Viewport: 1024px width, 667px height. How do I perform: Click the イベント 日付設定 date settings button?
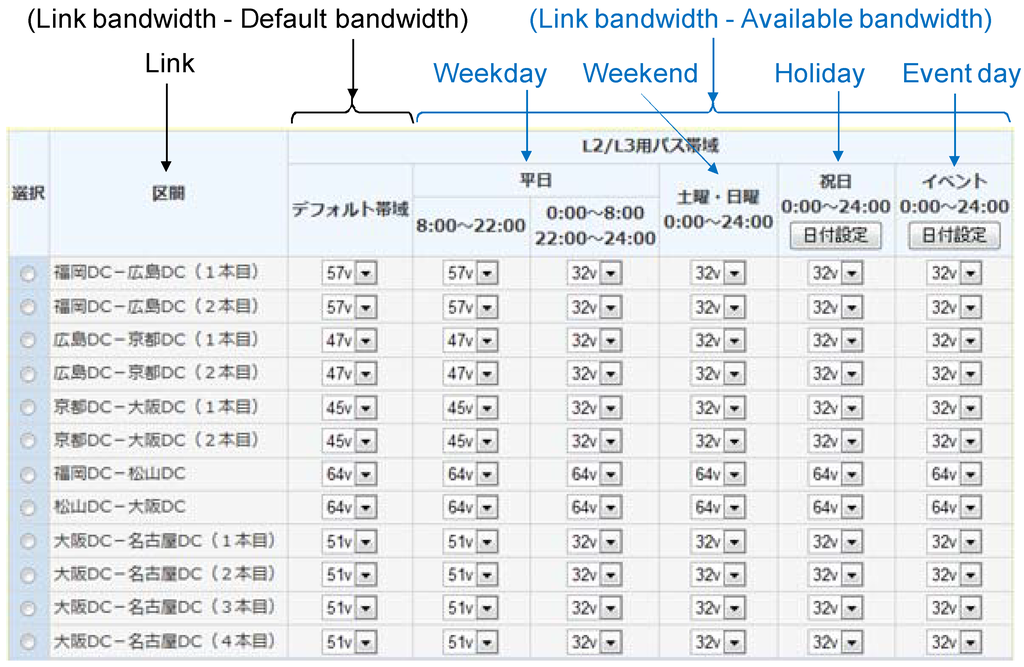tap(953, 235)
